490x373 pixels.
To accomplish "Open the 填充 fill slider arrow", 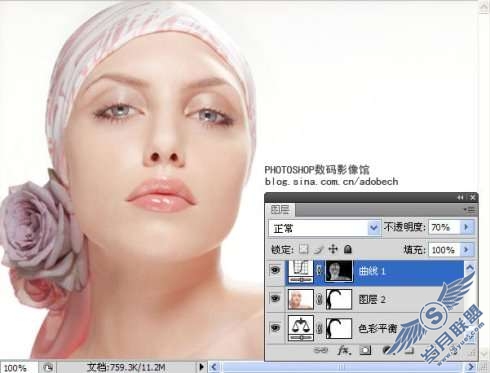I will coord(466,249).
